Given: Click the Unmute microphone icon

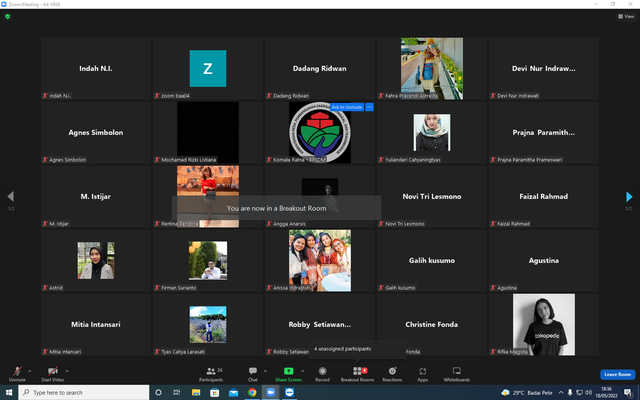Looking at the screenshot, I should (17, 371).
